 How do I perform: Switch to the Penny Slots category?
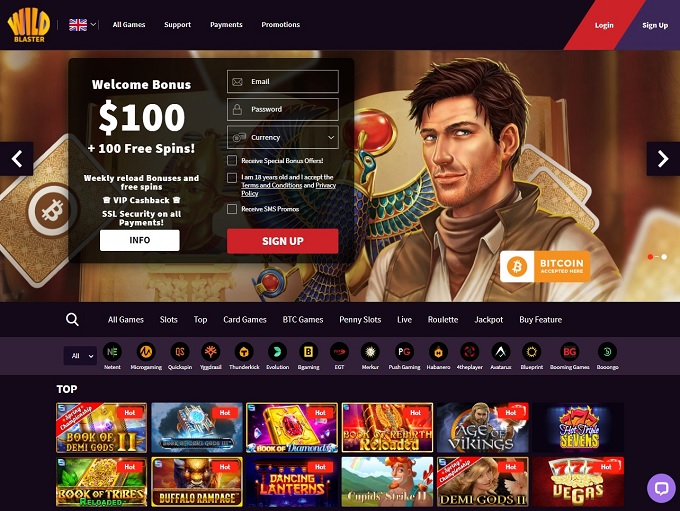360,320
